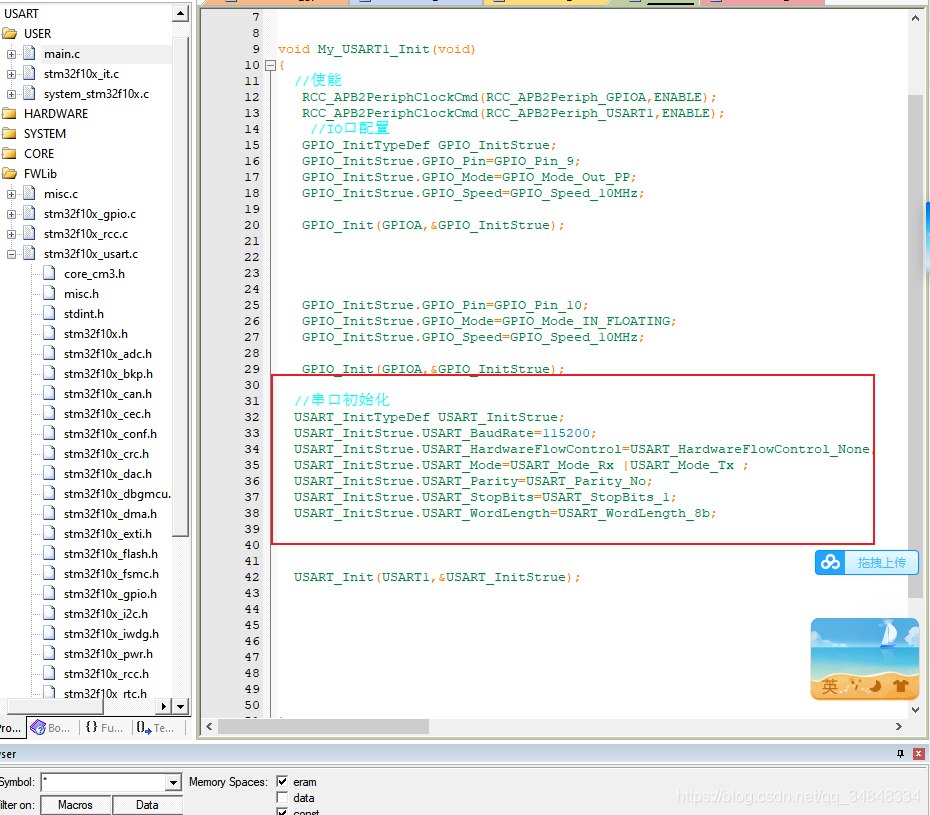Viewport: 930px width, 815px height.
Task: Click the editor vertical scrollbar thumb
Action: pyautogui.click(x=916, y=347)
